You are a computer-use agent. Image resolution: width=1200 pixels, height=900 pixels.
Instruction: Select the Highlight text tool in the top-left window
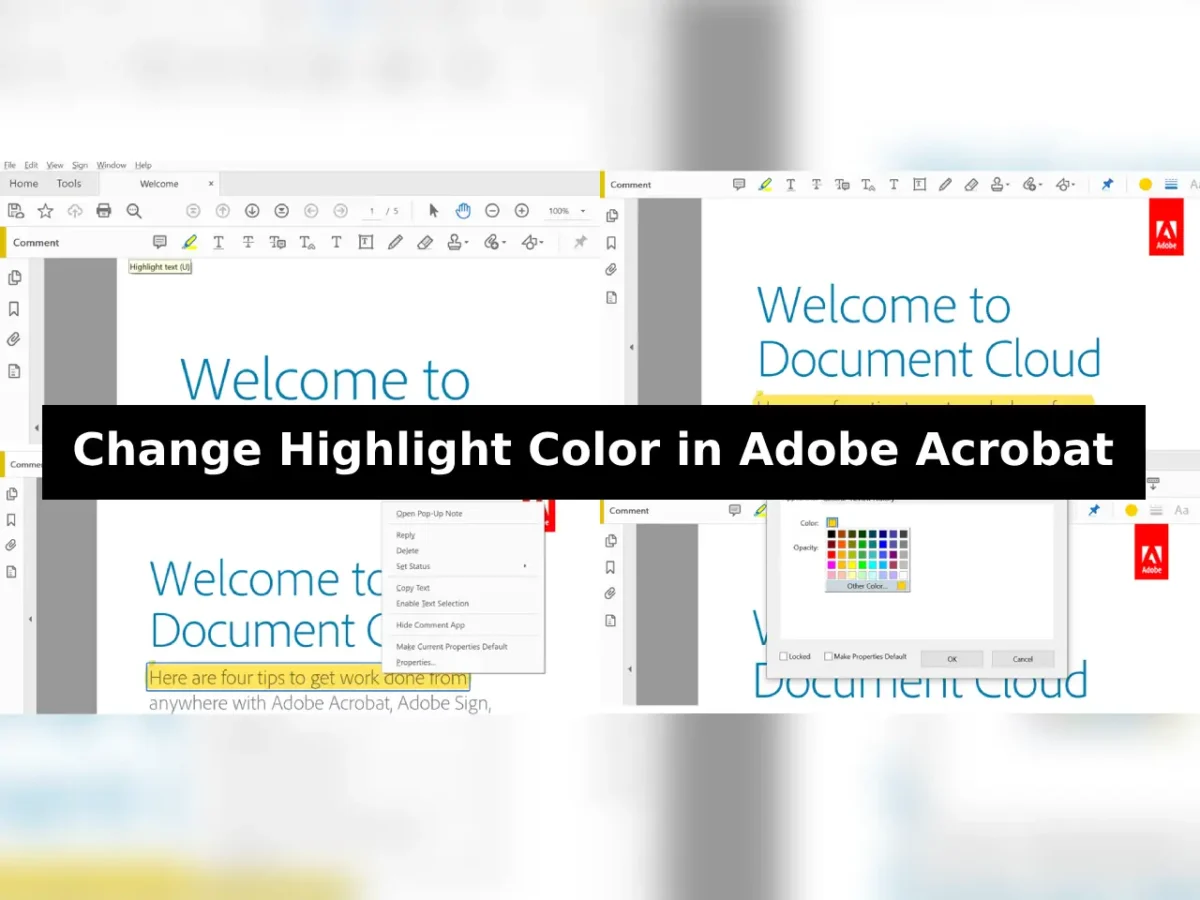pyautogui.click(x=189, y=242)
